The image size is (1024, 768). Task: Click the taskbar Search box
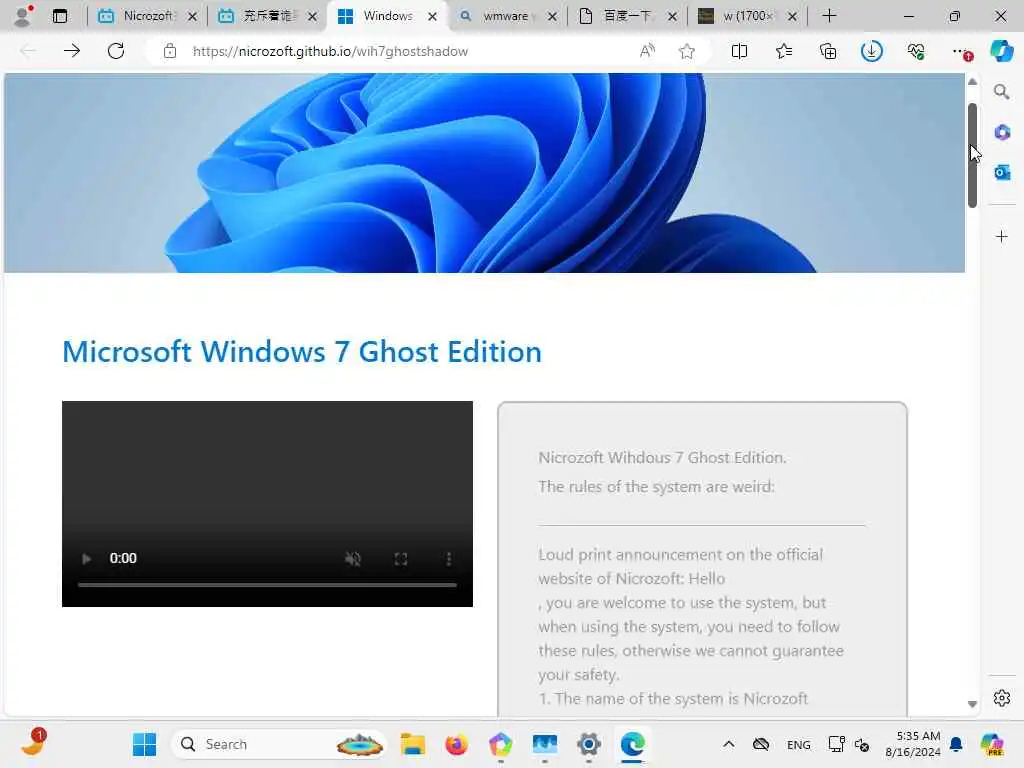coord(278,744)
